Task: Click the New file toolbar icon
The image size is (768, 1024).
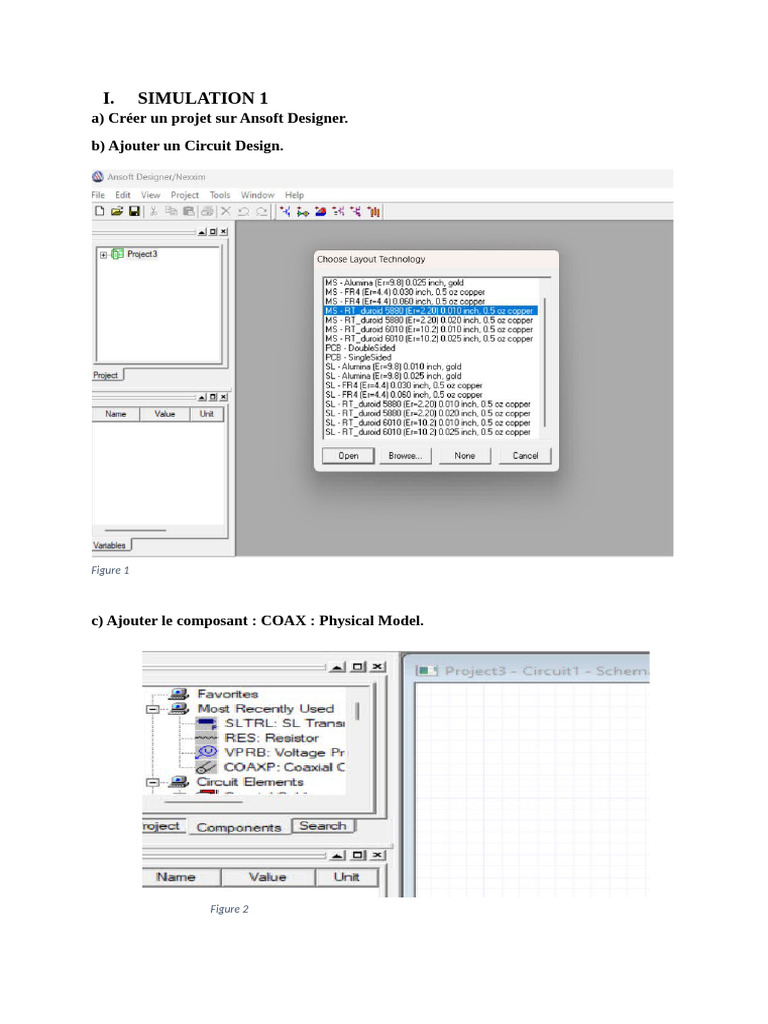Action: tap(100, 211)
